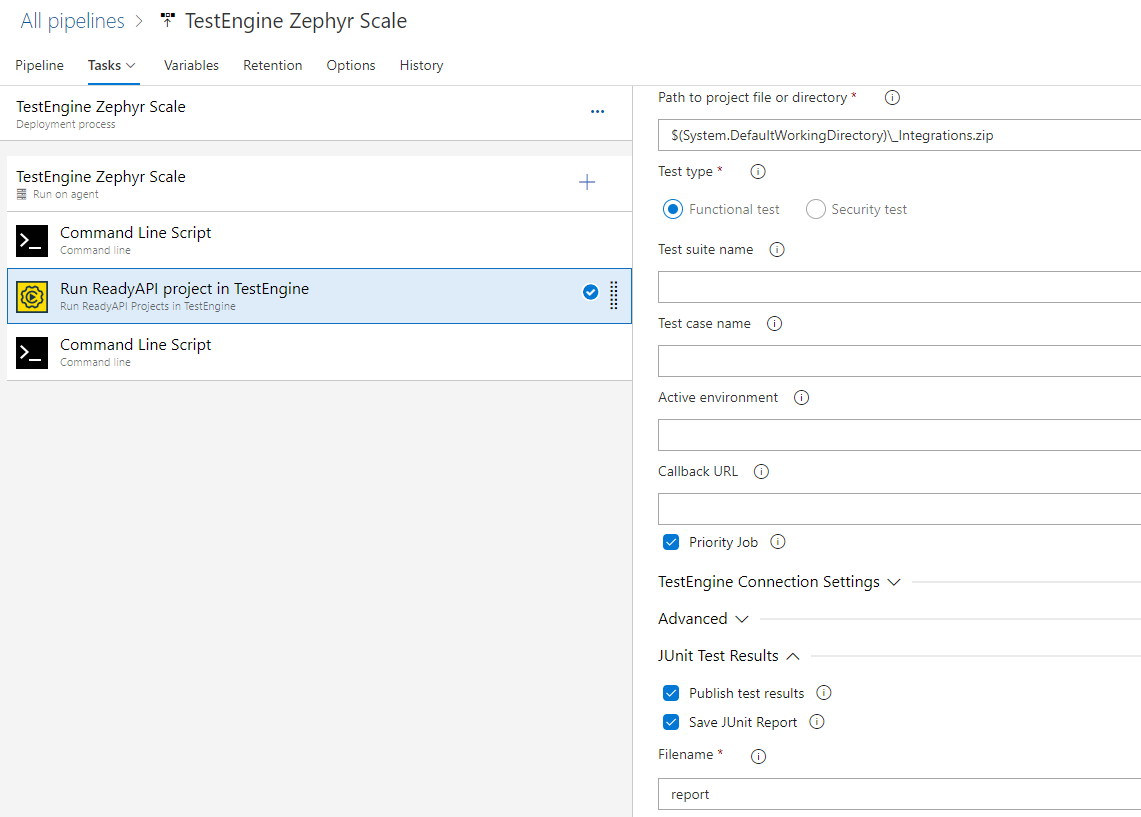Click info icon next to Path to project file
This screenshot has width=1141, height=817.
[x=891, y=97]
